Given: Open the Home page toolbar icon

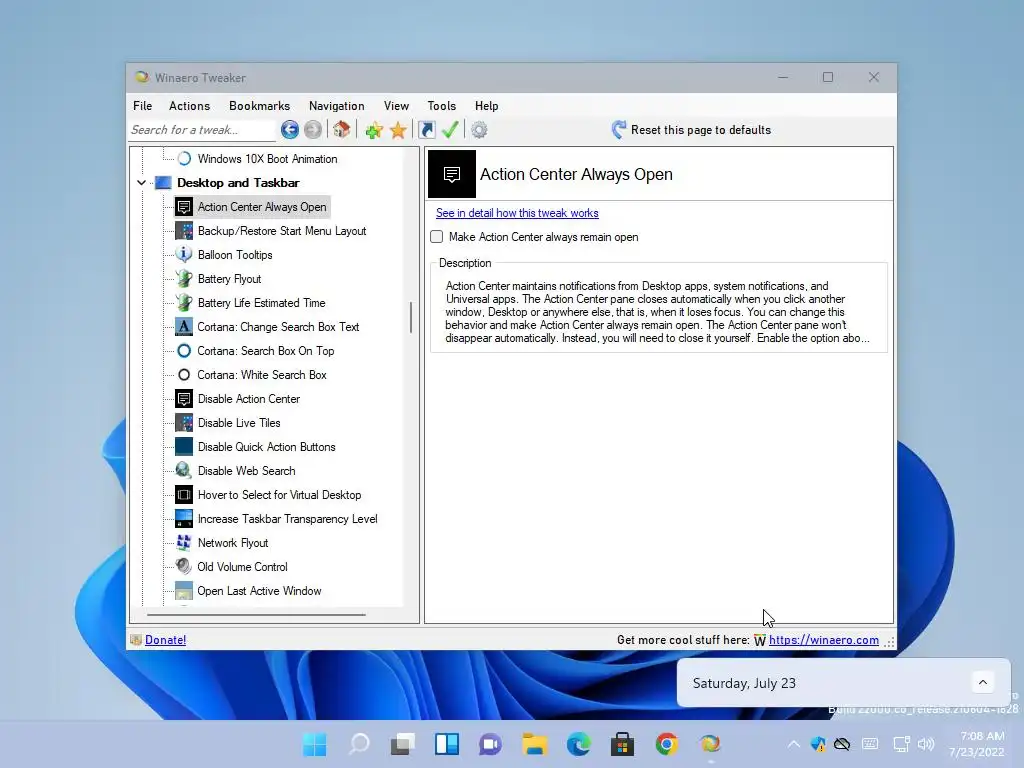Looking at the screenshot, I should tap(342, 129).
